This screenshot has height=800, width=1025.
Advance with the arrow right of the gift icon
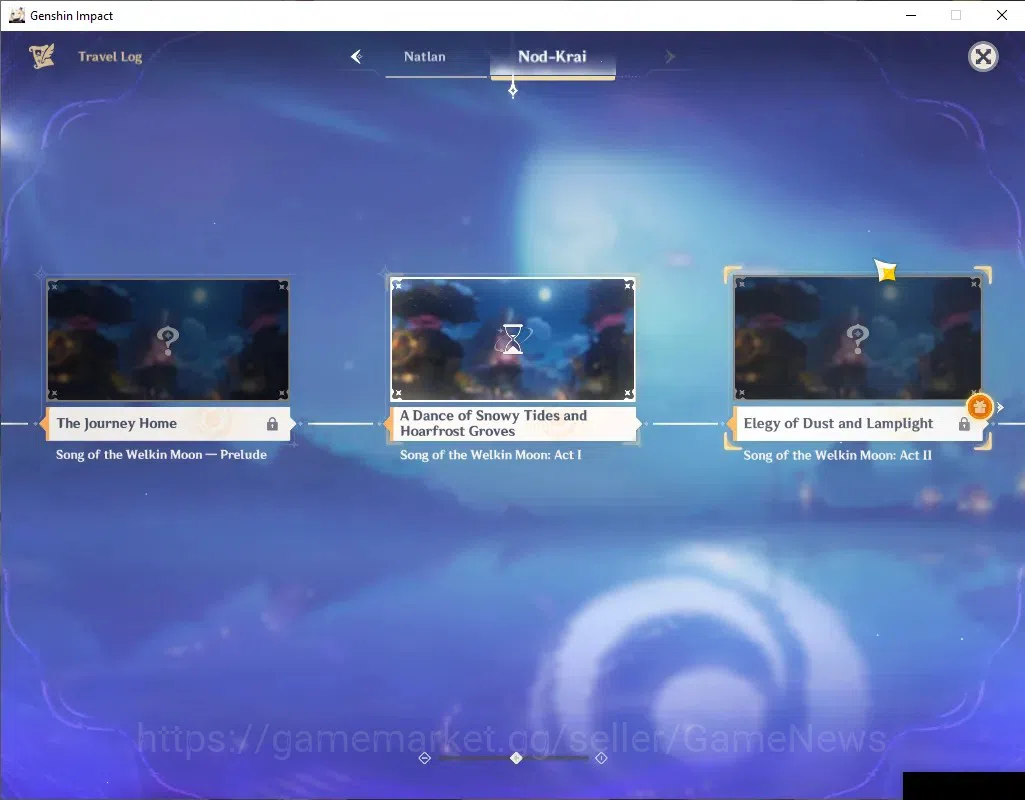coord(1000,407)
